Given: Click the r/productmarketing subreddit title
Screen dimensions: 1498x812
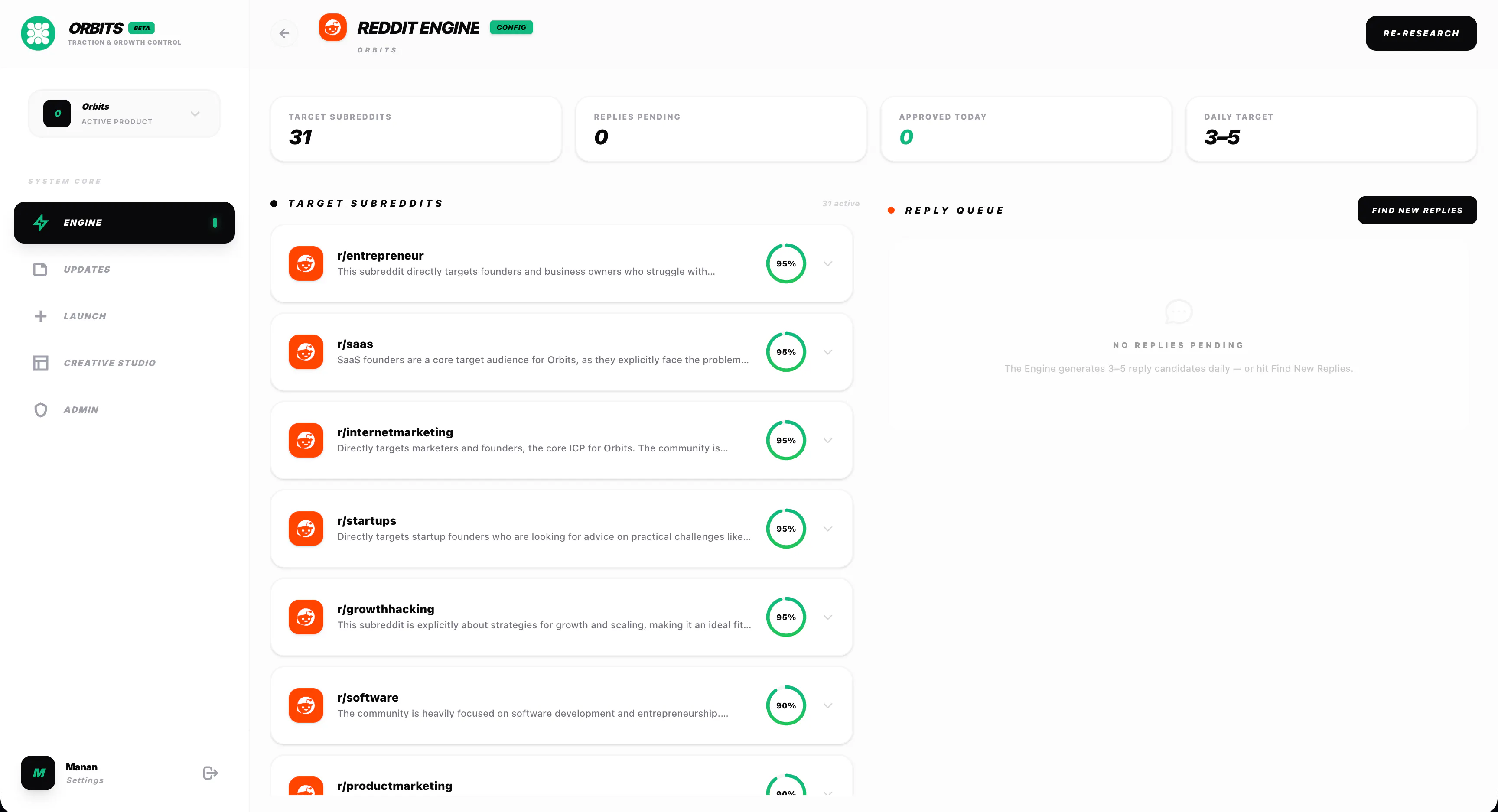Looking at the screenshot, I should pyautogui.click(x=395, y=786).
